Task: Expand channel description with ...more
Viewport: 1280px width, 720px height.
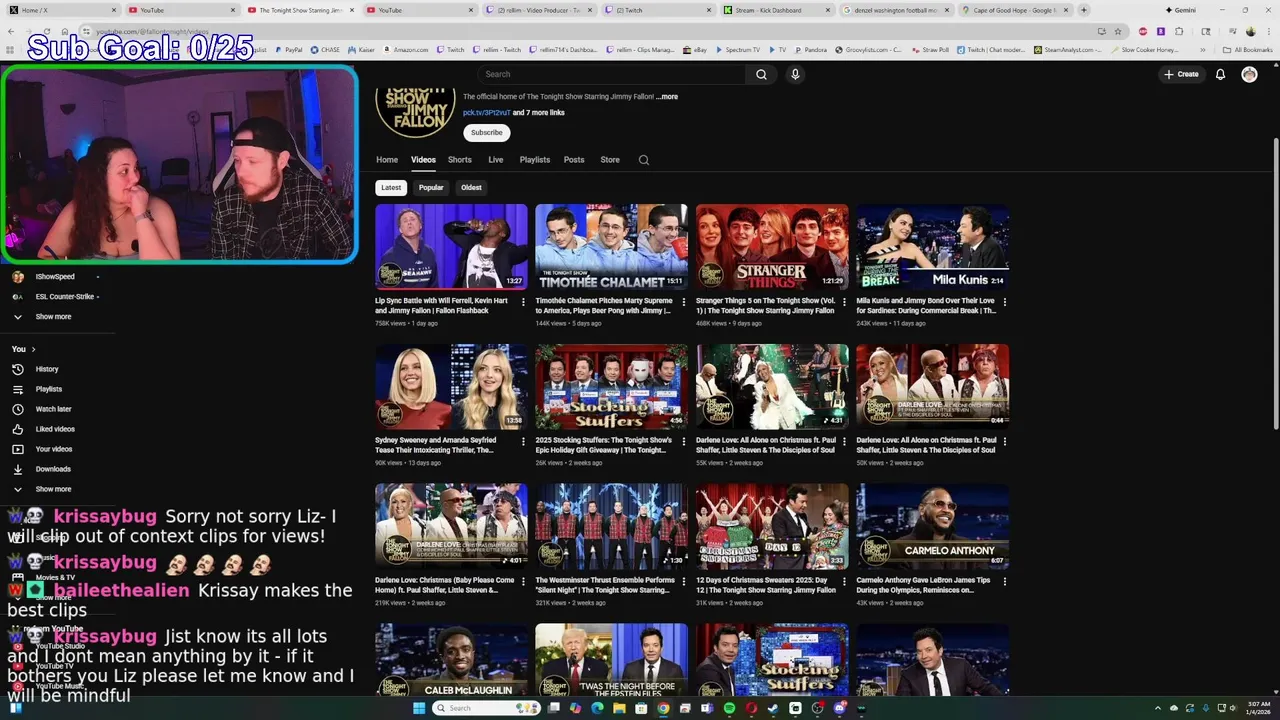Action: (667, 97)
